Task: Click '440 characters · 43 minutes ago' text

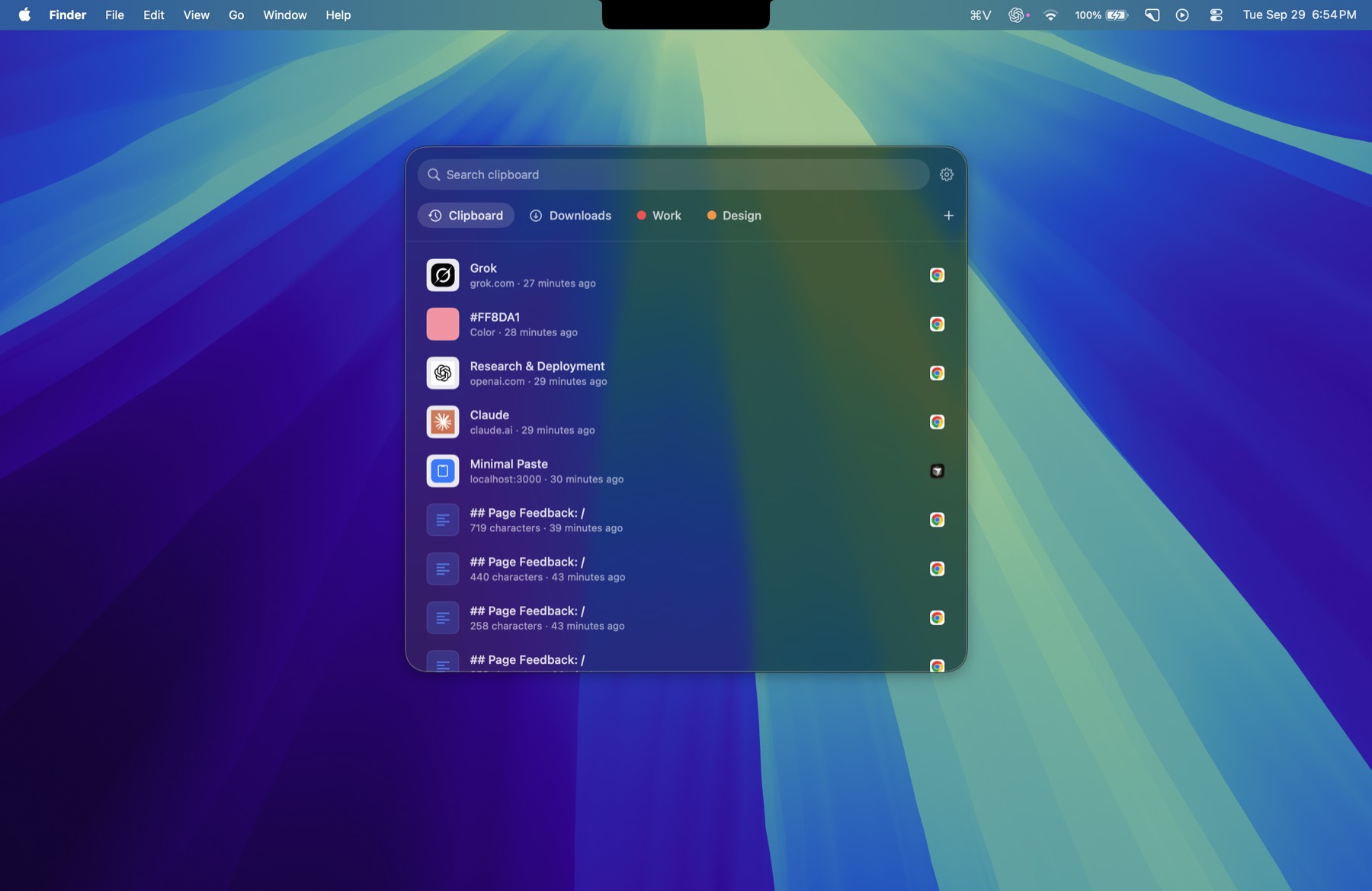Action: (x=547, y=577)
